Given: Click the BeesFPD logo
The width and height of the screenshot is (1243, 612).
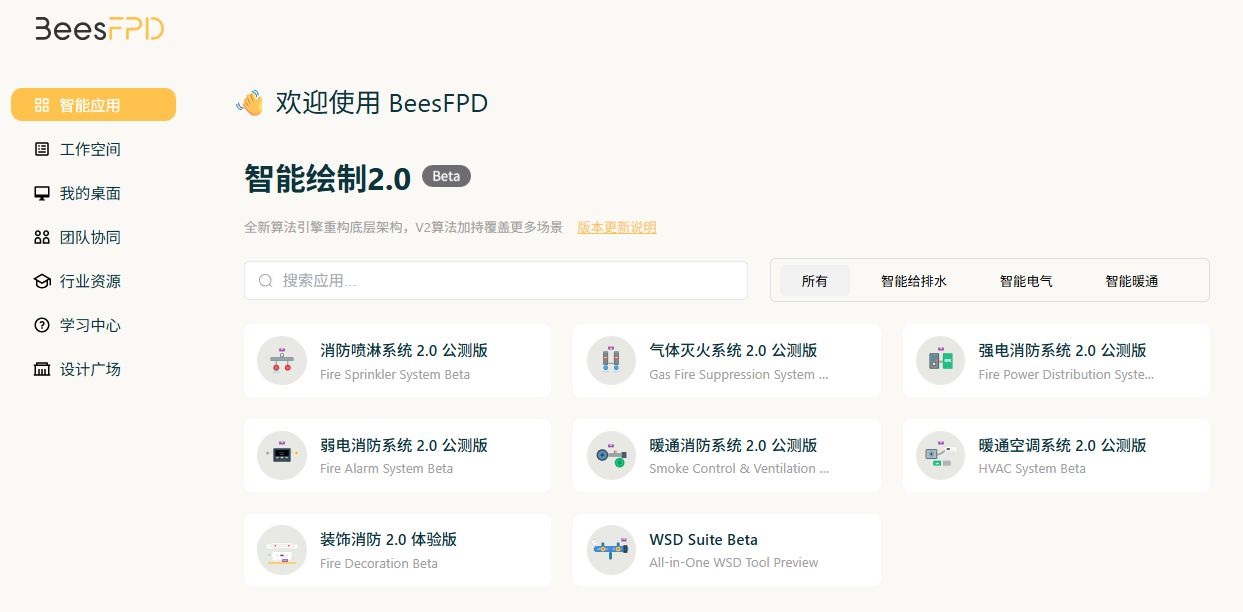Looking at the screenshot, I should tap(99, 29).
